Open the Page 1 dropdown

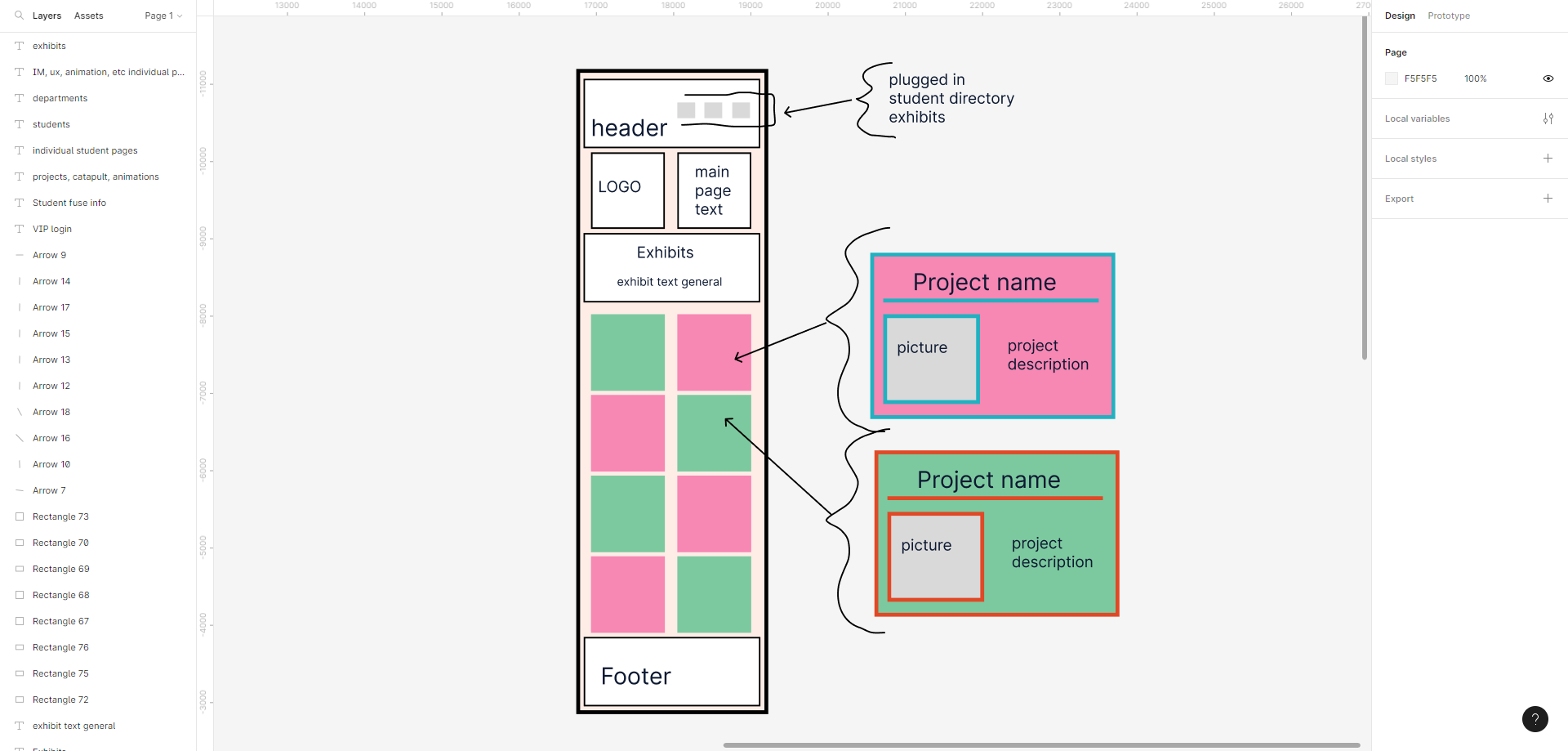[163, 16]
